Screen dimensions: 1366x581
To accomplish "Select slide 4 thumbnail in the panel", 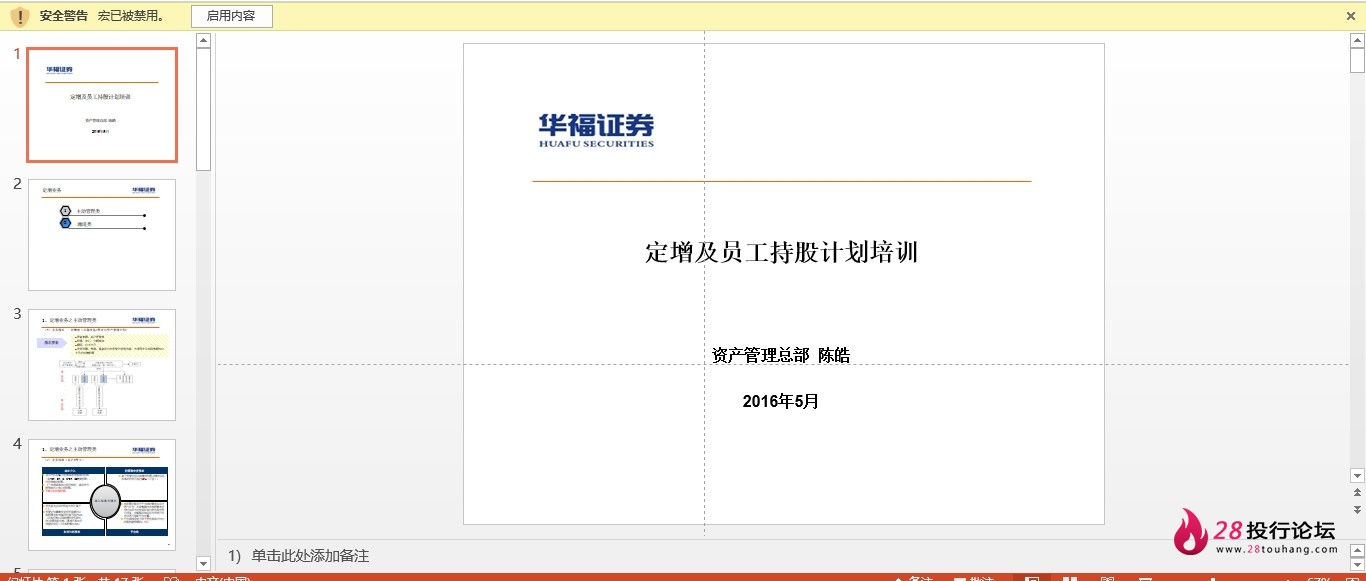I will pyautogui.click(x=102, y=494).
